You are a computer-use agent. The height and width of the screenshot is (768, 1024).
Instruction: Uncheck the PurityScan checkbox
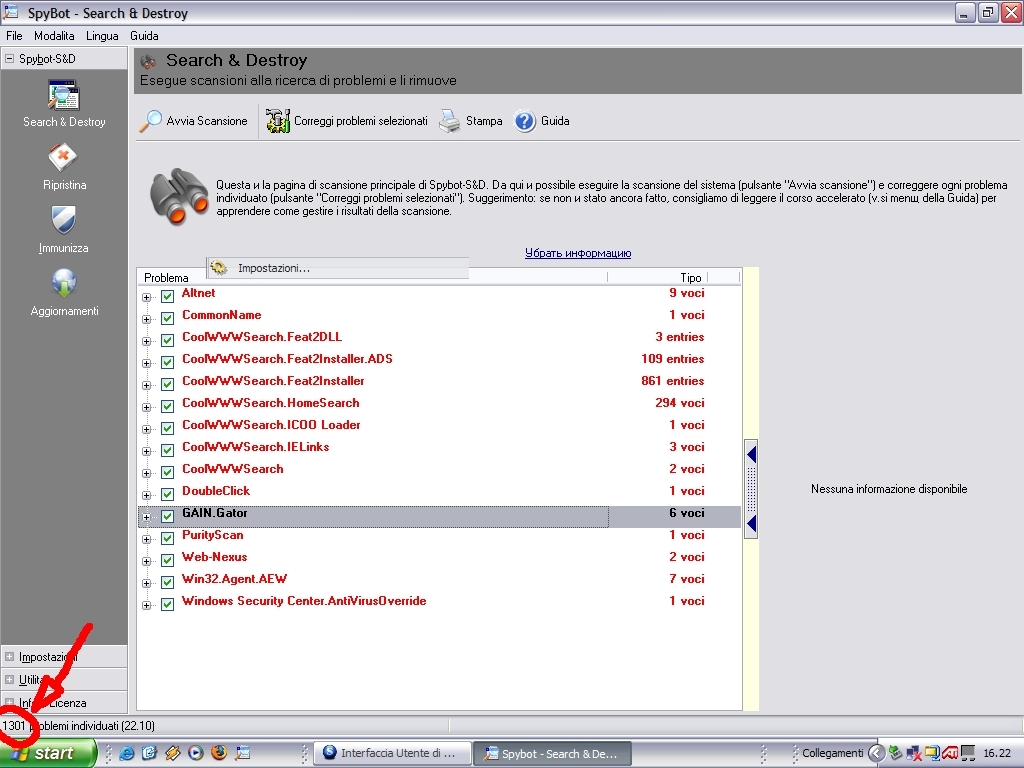pos(167,539)
